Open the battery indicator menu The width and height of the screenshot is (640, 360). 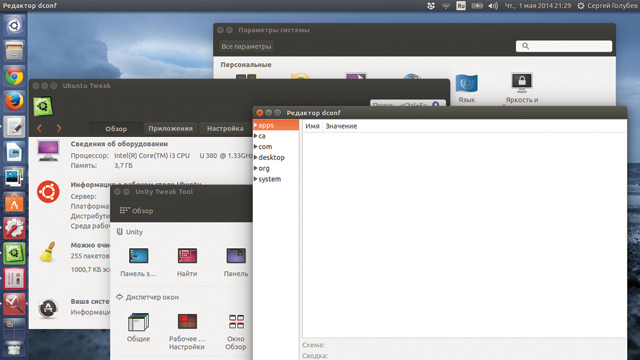click(x=477, y=6)
